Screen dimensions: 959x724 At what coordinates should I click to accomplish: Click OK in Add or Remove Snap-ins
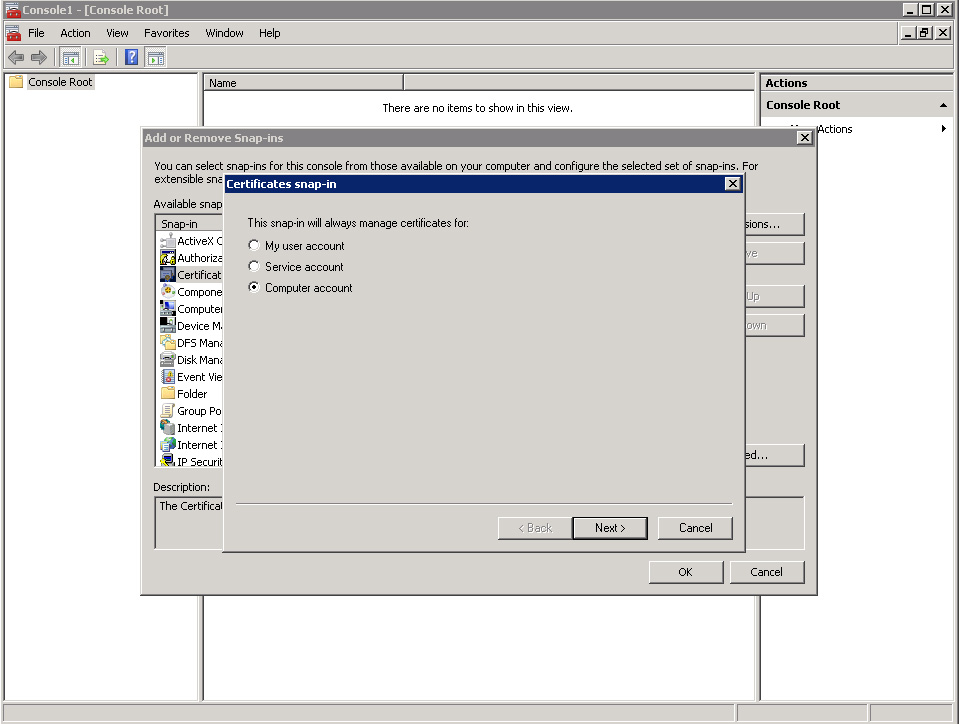coord(686,572)
